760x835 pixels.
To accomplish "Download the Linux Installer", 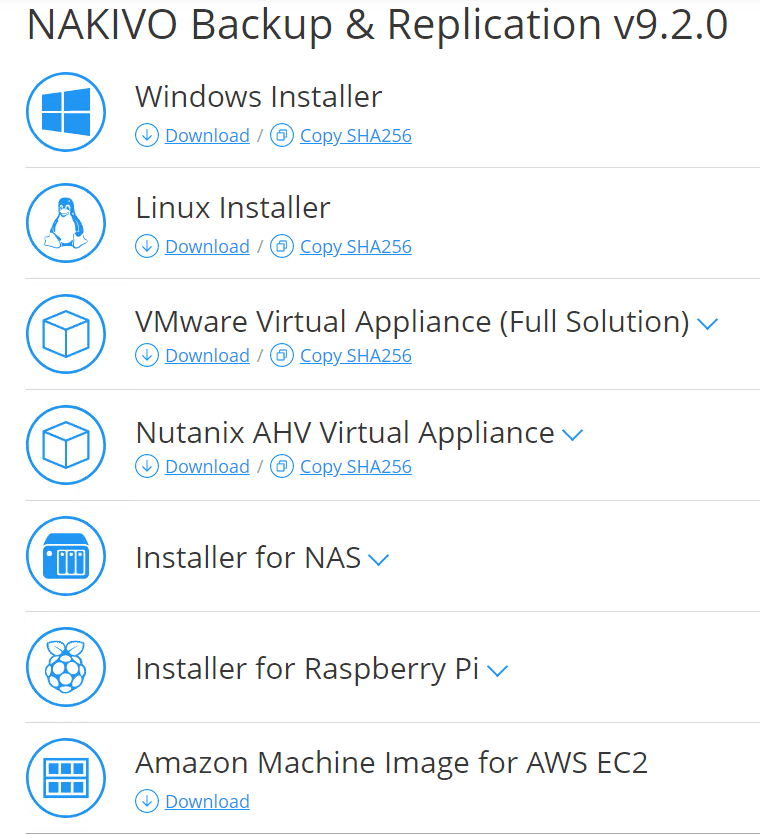I will click(207, 247).
